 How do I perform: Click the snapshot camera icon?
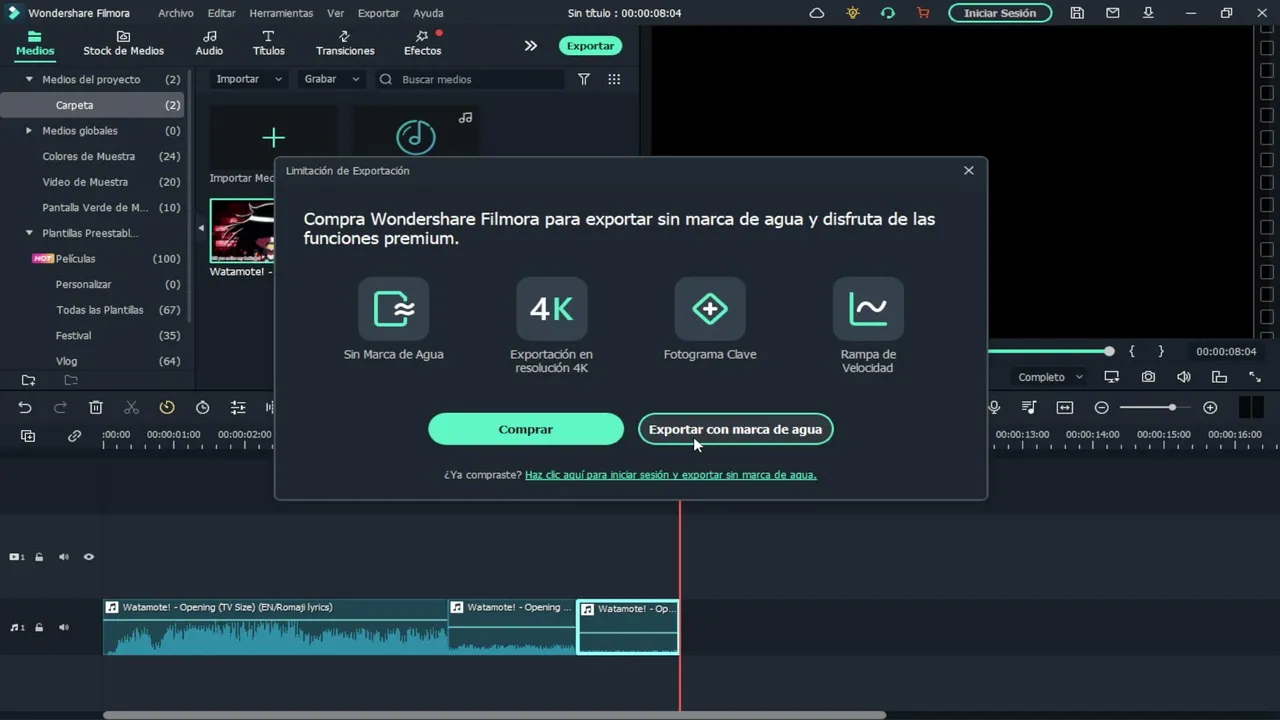pos(1148,377)
